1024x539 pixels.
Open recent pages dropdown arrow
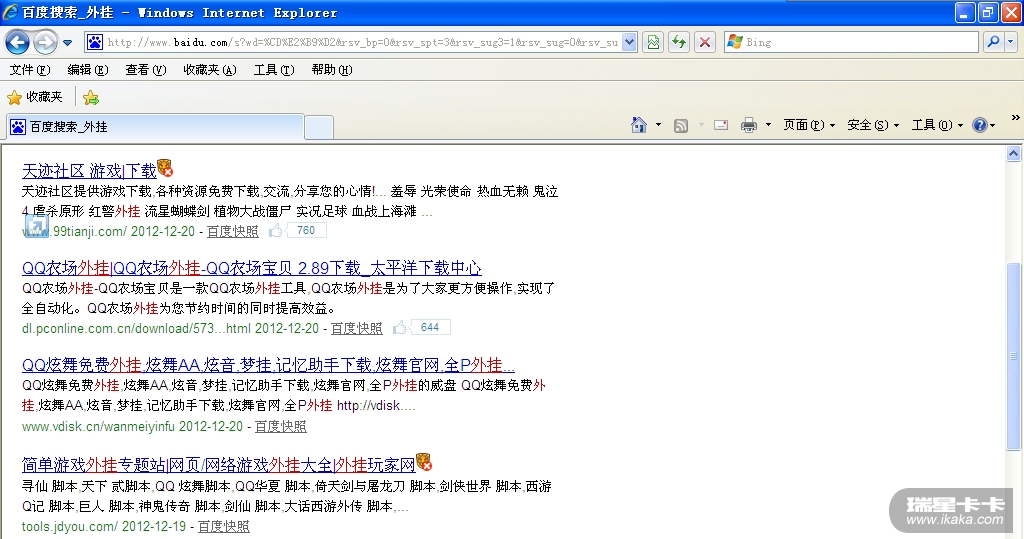coord(67,43)
